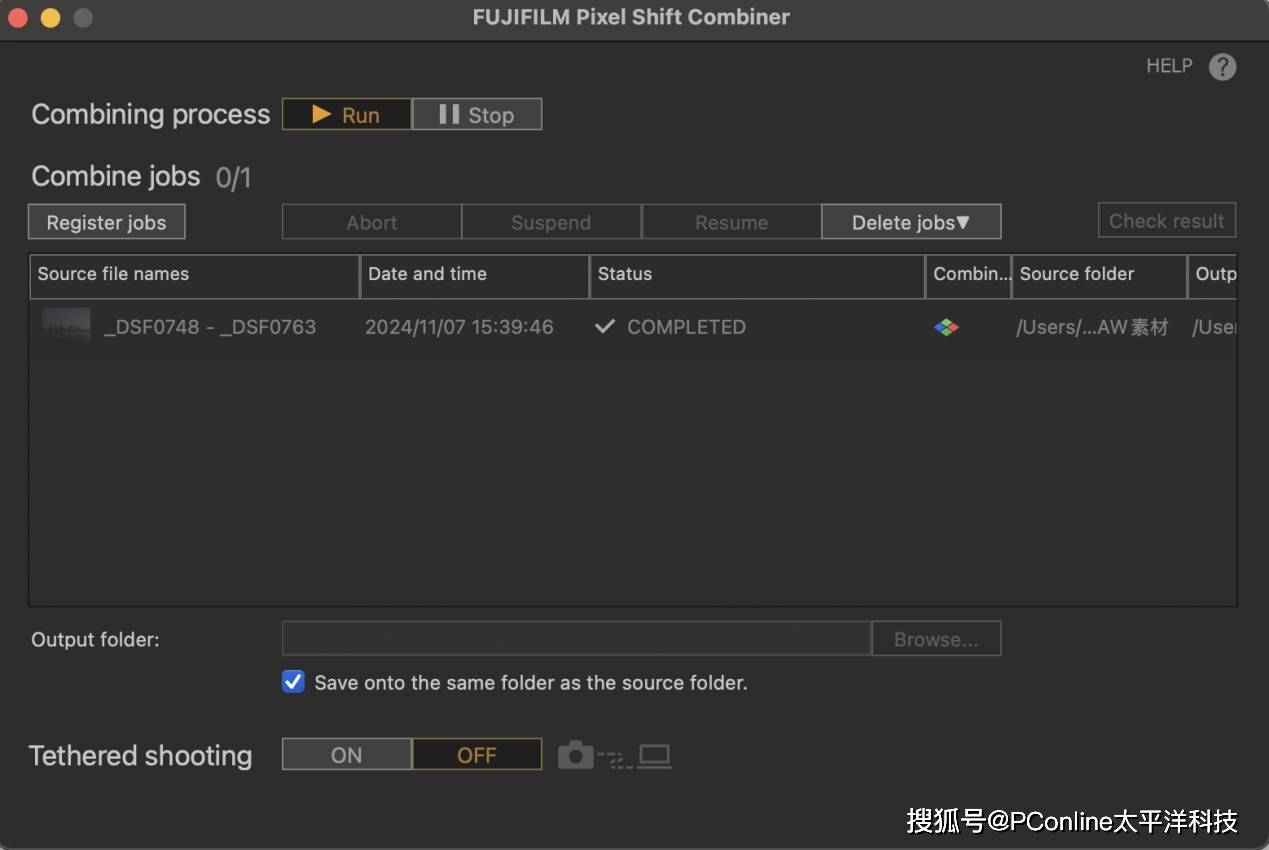
Task: Uncheck Save onto the same folder checkbox
Action: (293, 682)
